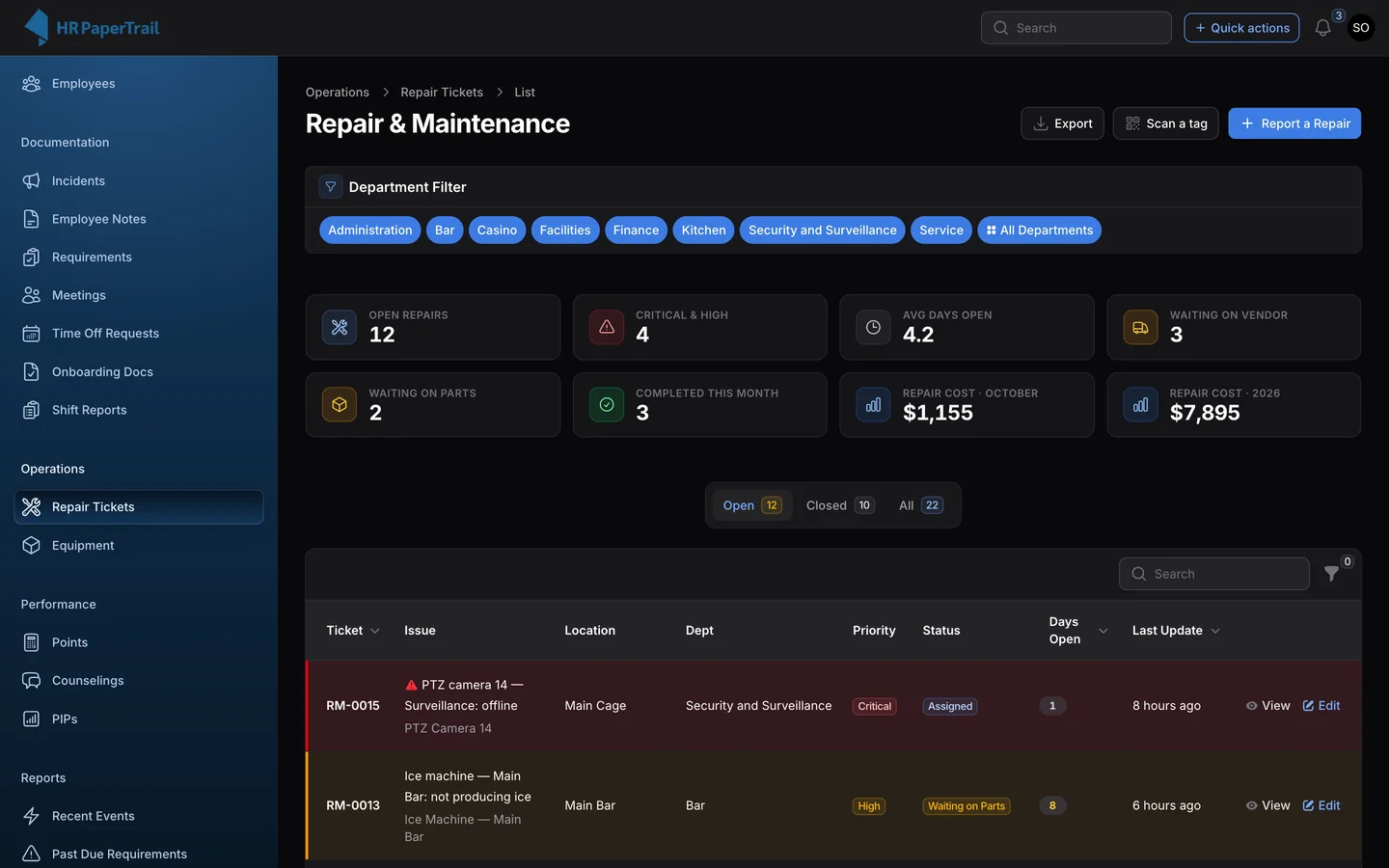The height and width of the screenshot is (868, 1389).
Task: Switch to the All tickets tab
Action: tap(921, 505)
